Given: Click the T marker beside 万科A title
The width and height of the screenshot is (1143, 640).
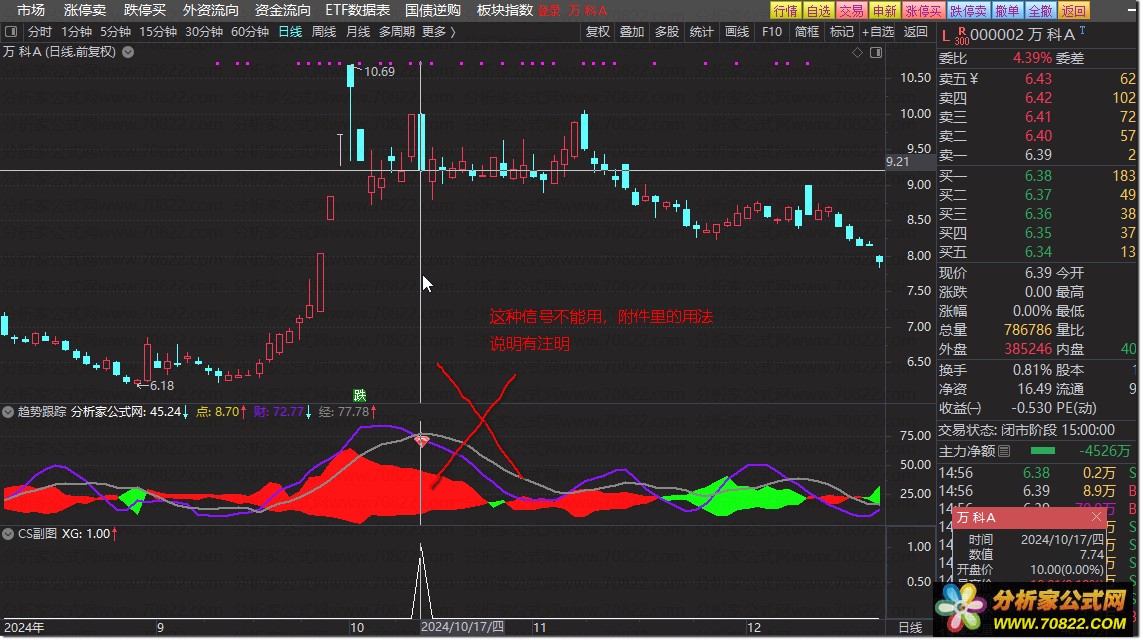Looking at the screenshot, I should tap(1082, 31).
